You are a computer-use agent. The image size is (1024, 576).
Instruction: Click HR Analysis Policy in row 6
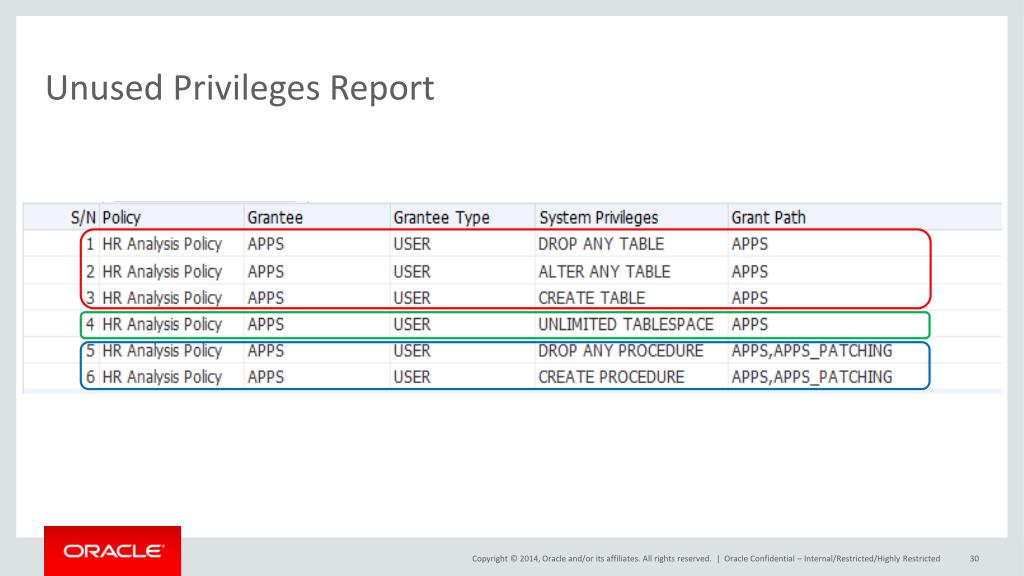163,377
